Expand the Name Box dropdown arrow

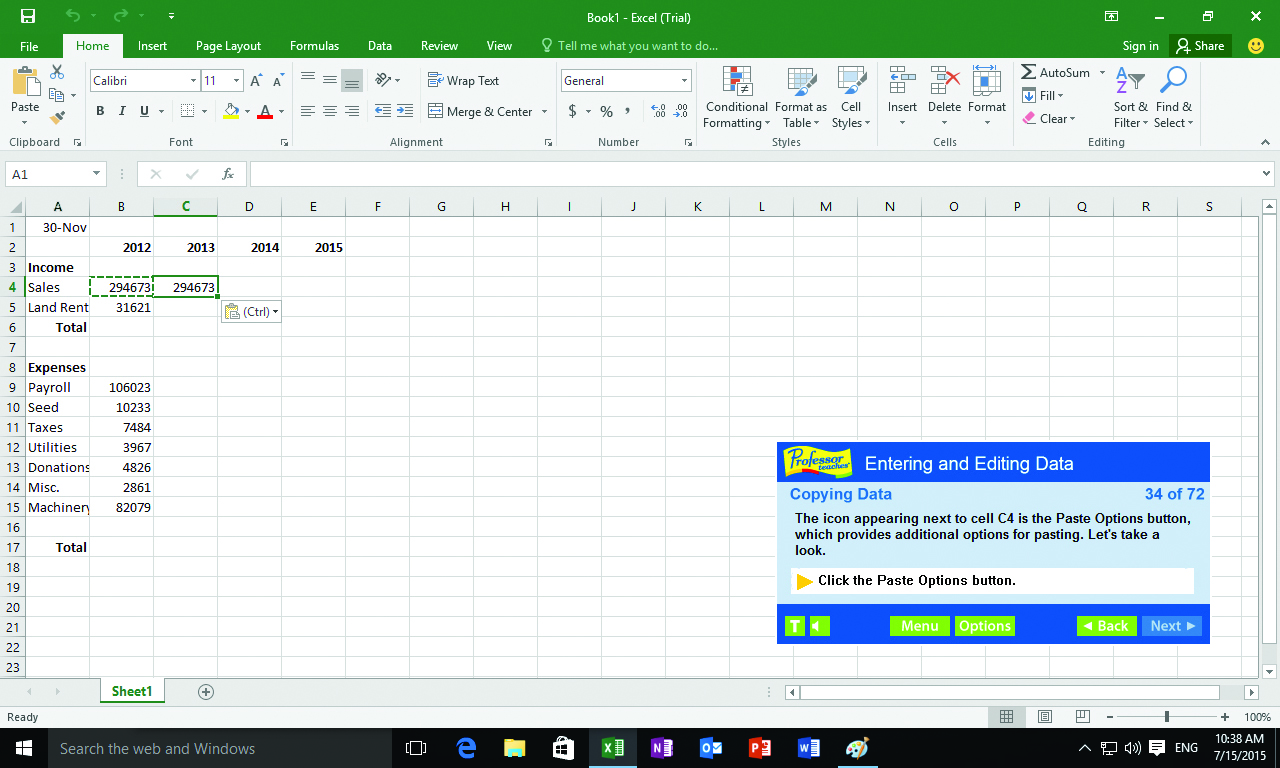point(97,174)
